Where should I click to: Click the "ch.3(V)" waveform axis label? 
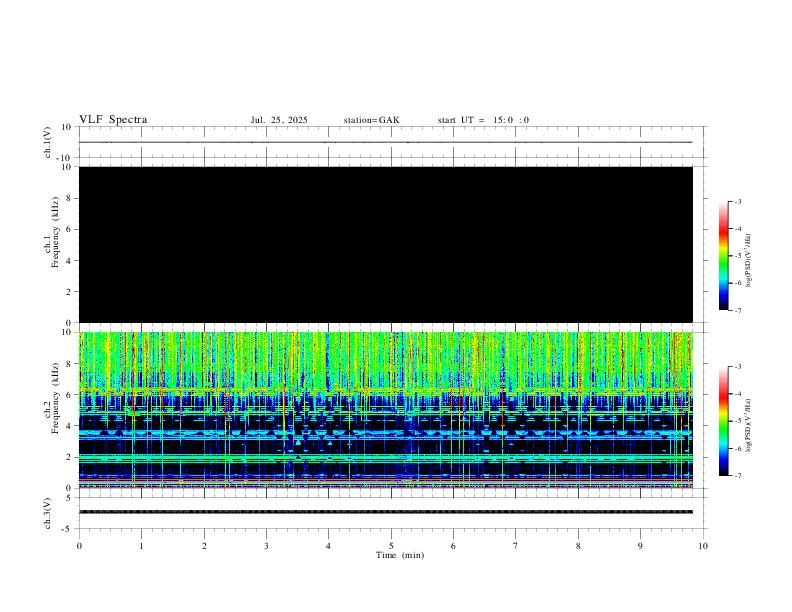click(48, 513)
